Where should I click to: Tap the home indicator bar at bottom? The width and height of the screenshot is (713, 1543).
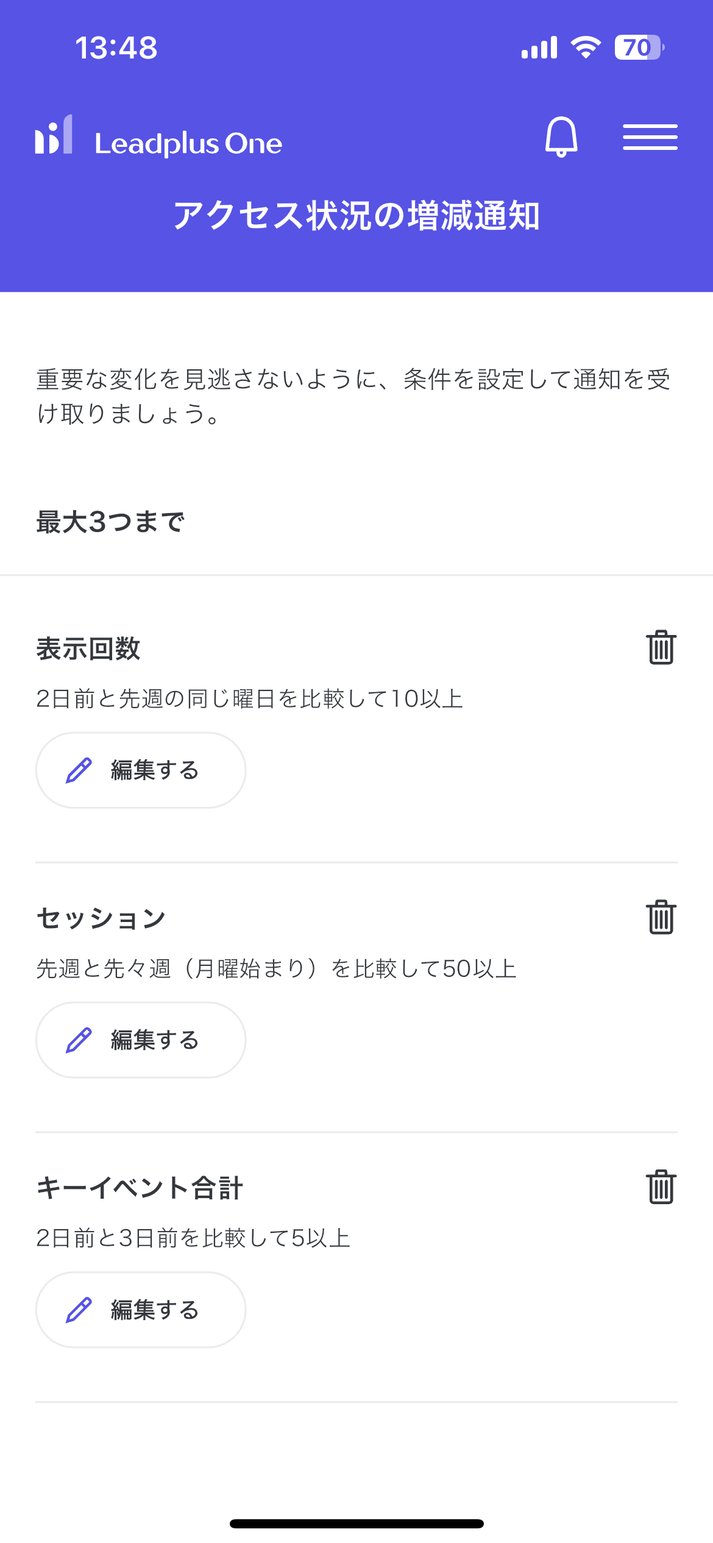[x=356, y=1523]
